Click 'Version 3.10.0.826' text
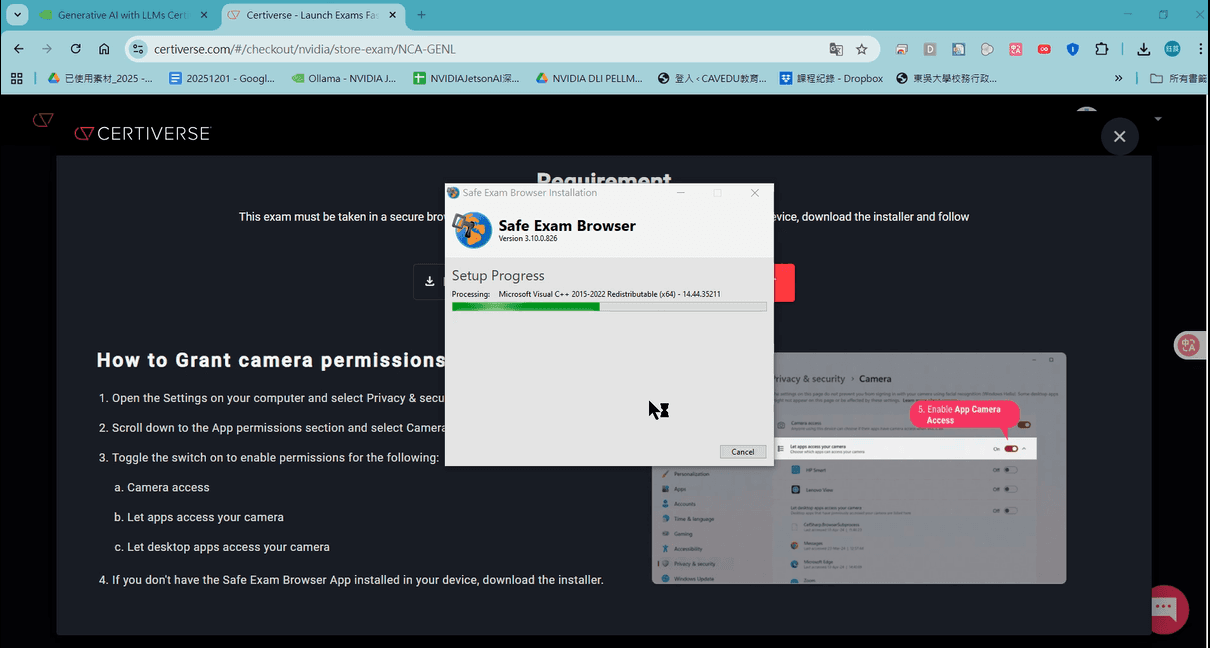Image resolution: width=1210 pixels, height=648 pixels. (527, 239)
